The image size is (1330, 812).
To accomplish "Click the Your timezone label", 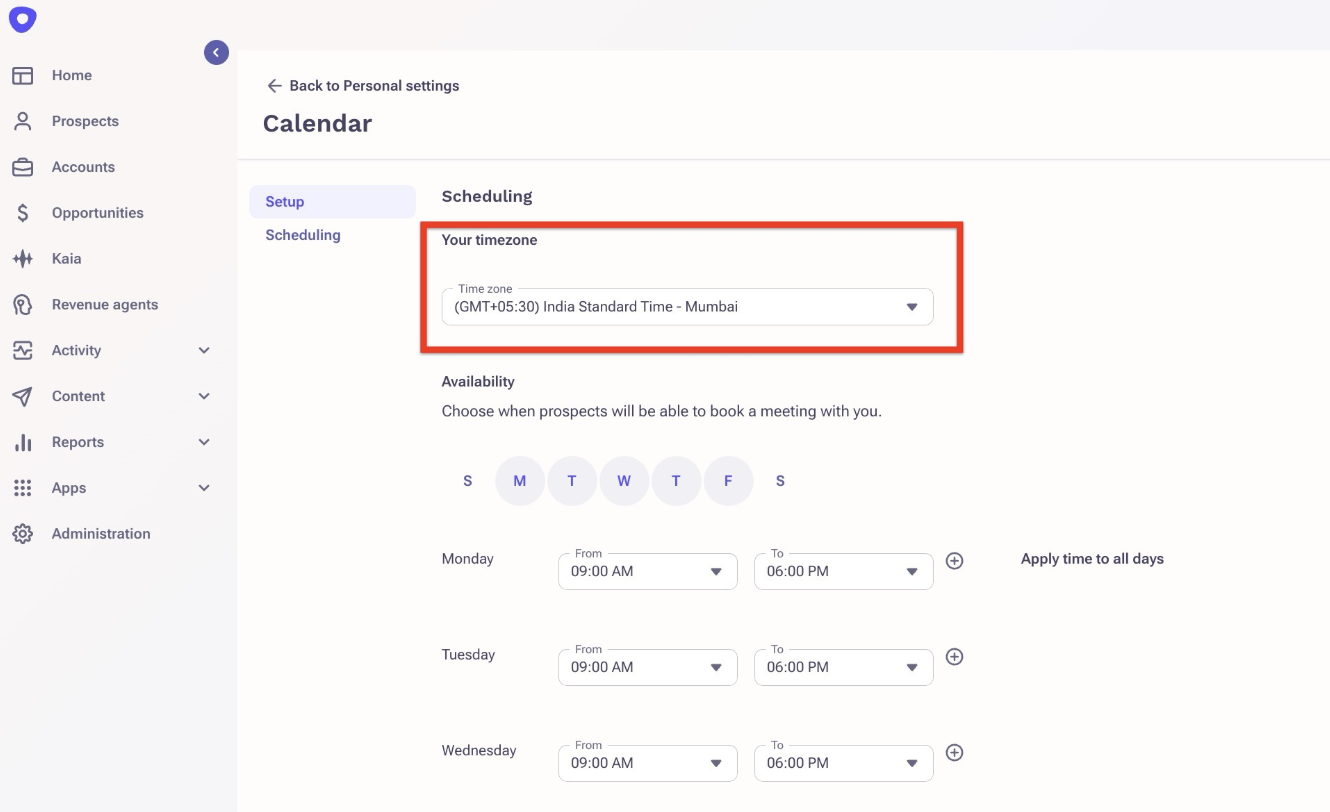I will (490, 240).
